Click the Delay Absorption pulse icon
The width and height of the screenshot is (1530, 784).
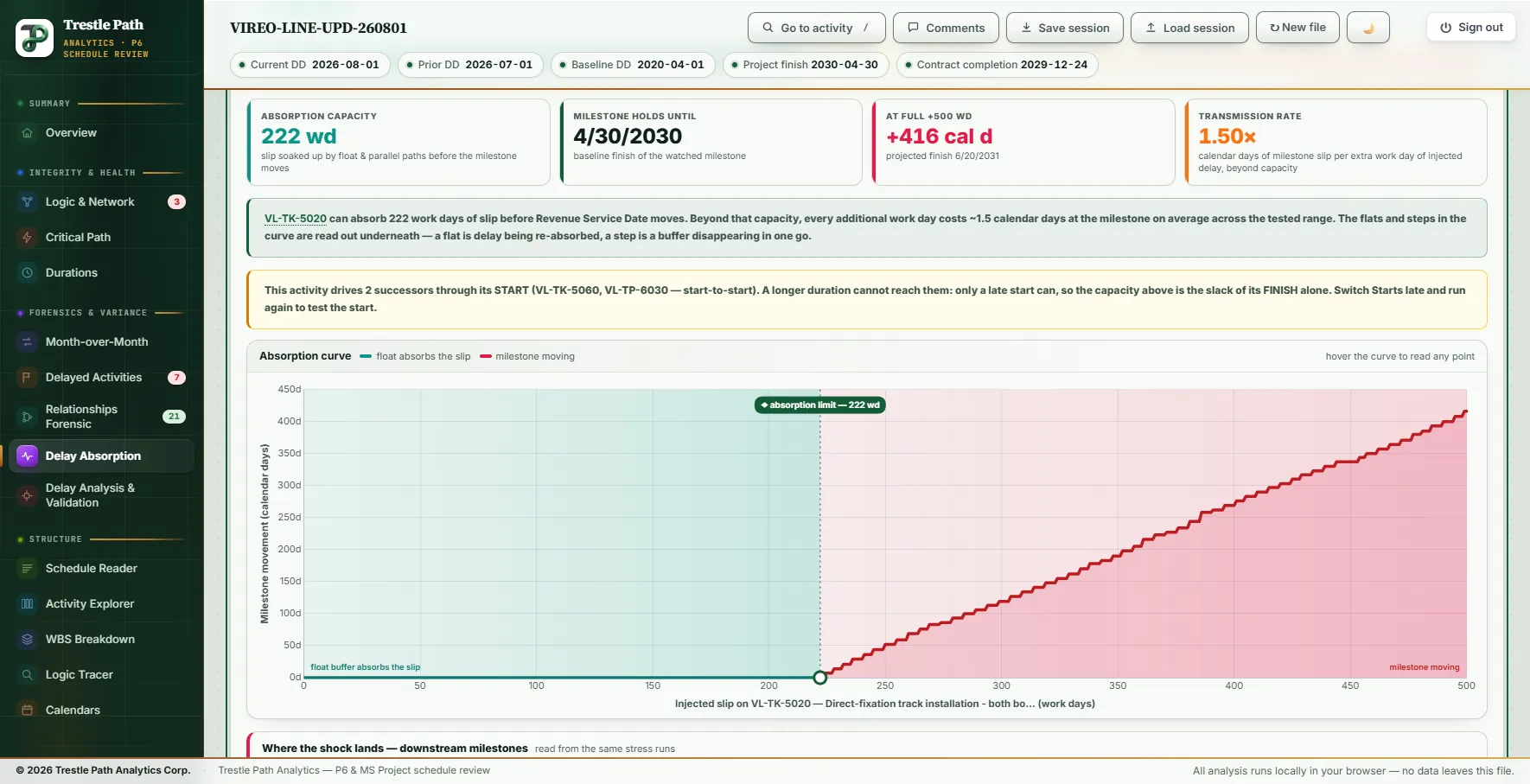pos(27,456)
